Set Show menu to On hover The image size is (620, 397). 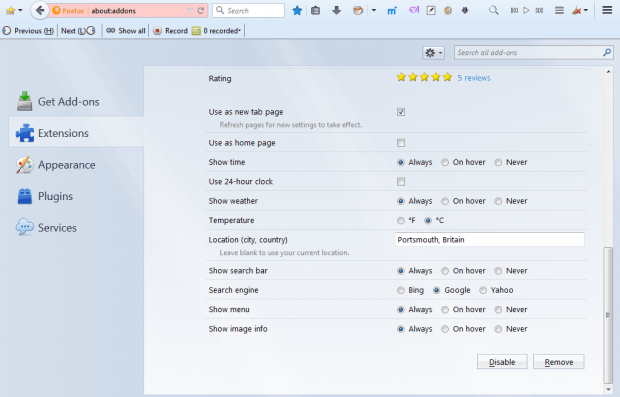pyautogui.click(x=445, y=310)
